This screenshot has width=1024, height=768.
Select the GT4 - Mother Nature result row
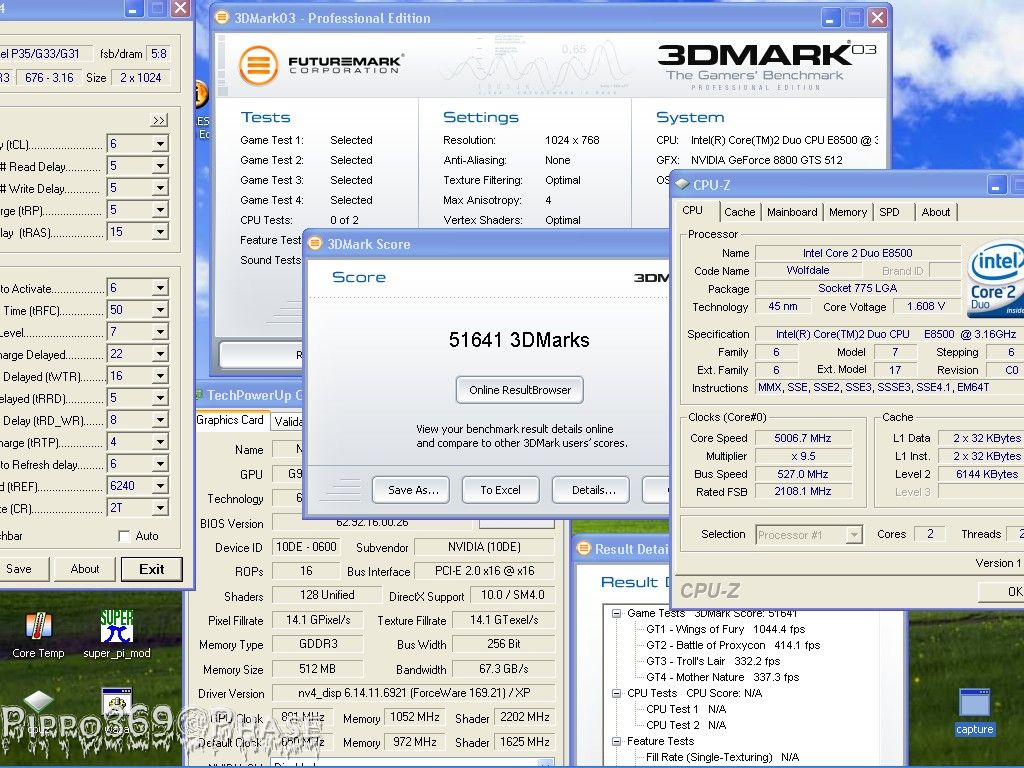[722, 677]
